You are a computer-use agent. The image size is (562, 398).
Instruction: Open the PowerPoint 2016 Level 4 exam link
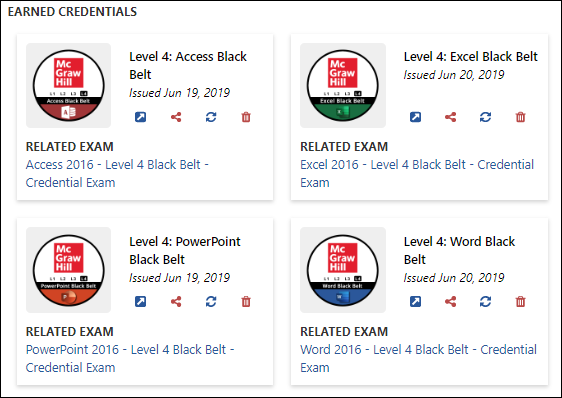pos(130,358)
